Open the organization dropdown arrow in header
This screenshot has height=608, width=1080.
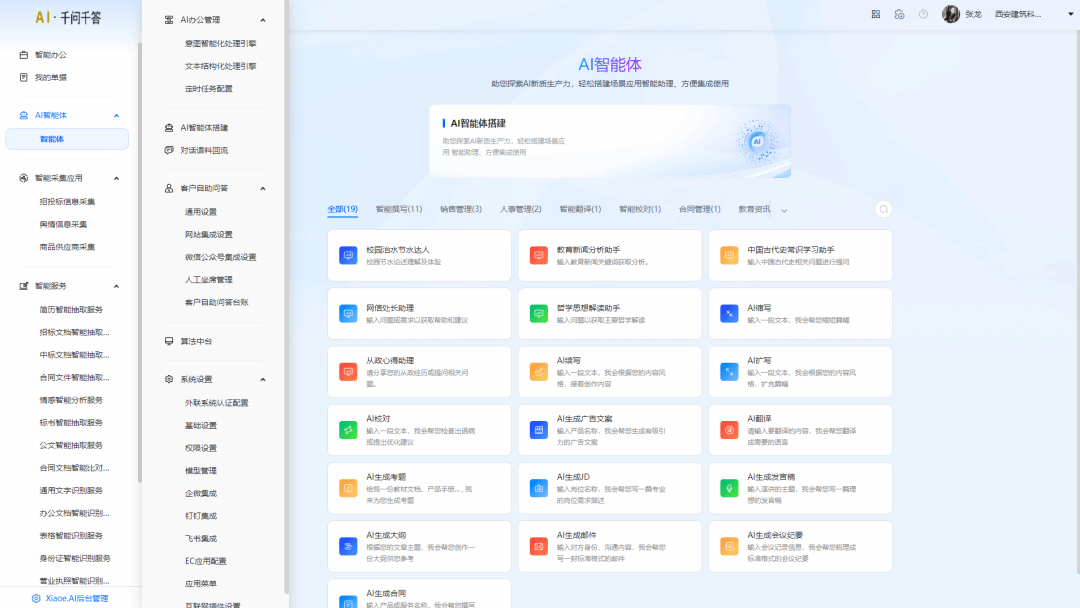pyautogui.click(x=1070, y=14)
